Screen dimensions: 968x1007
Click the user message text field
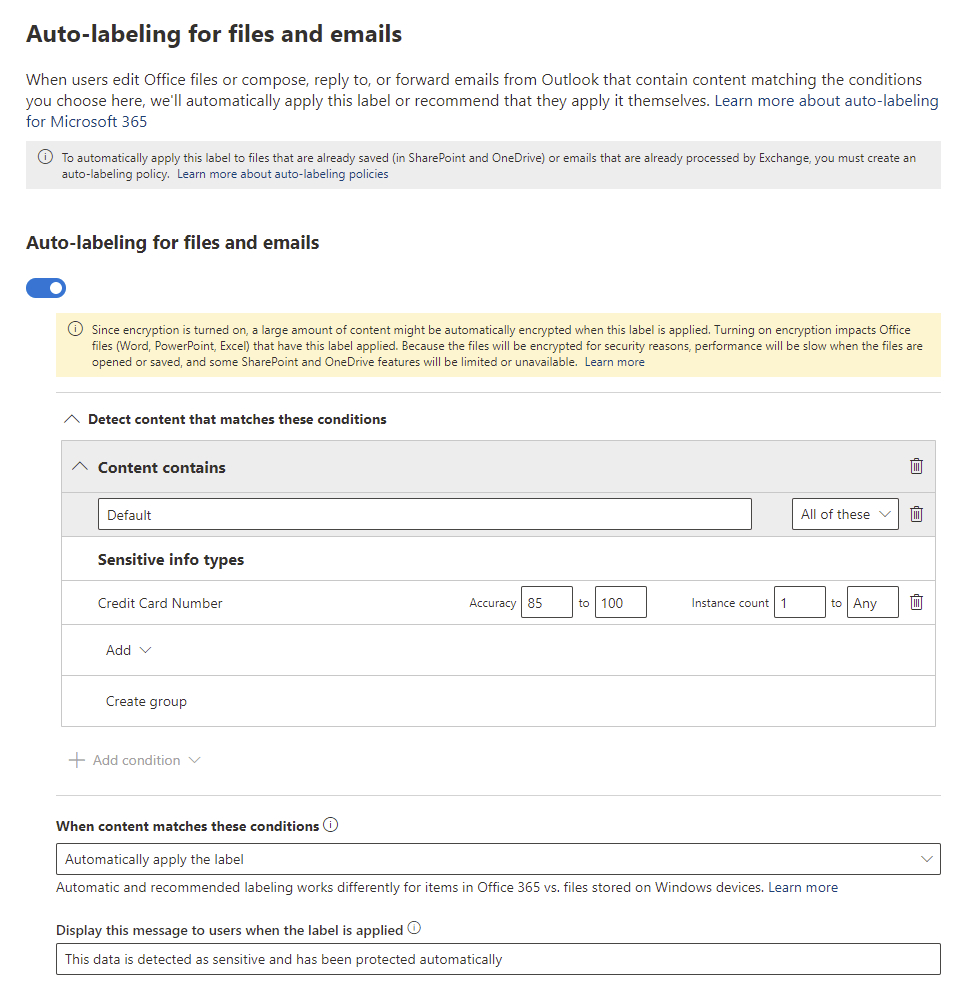pos(498,959)
